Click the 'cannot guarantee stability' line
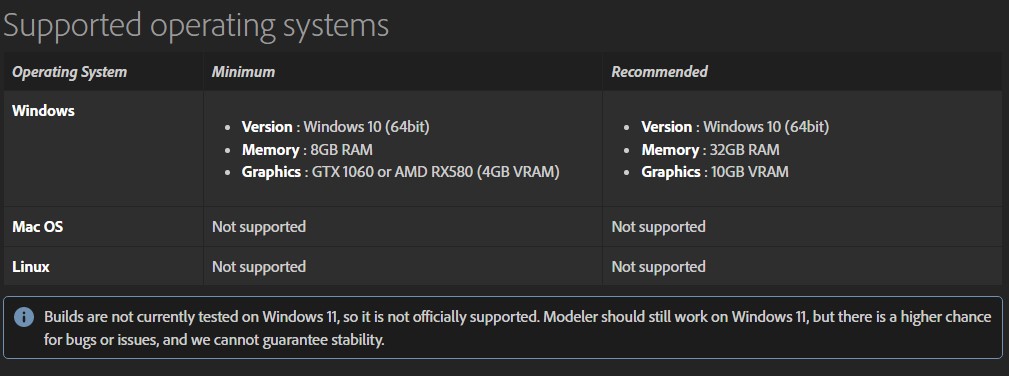The width and height of the screenshot is (1009, 376). pyautogui.click(x=214, y=339)
